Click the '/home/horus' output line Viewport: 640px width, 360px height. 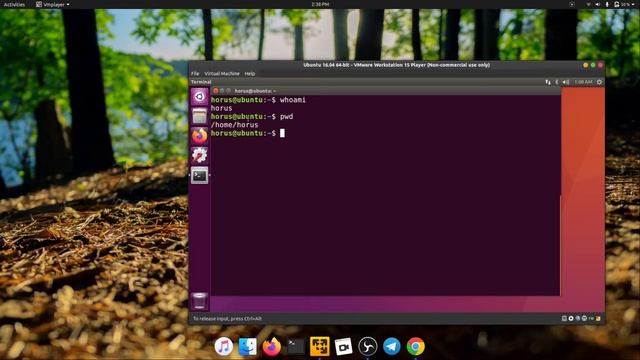coord(234,125)
